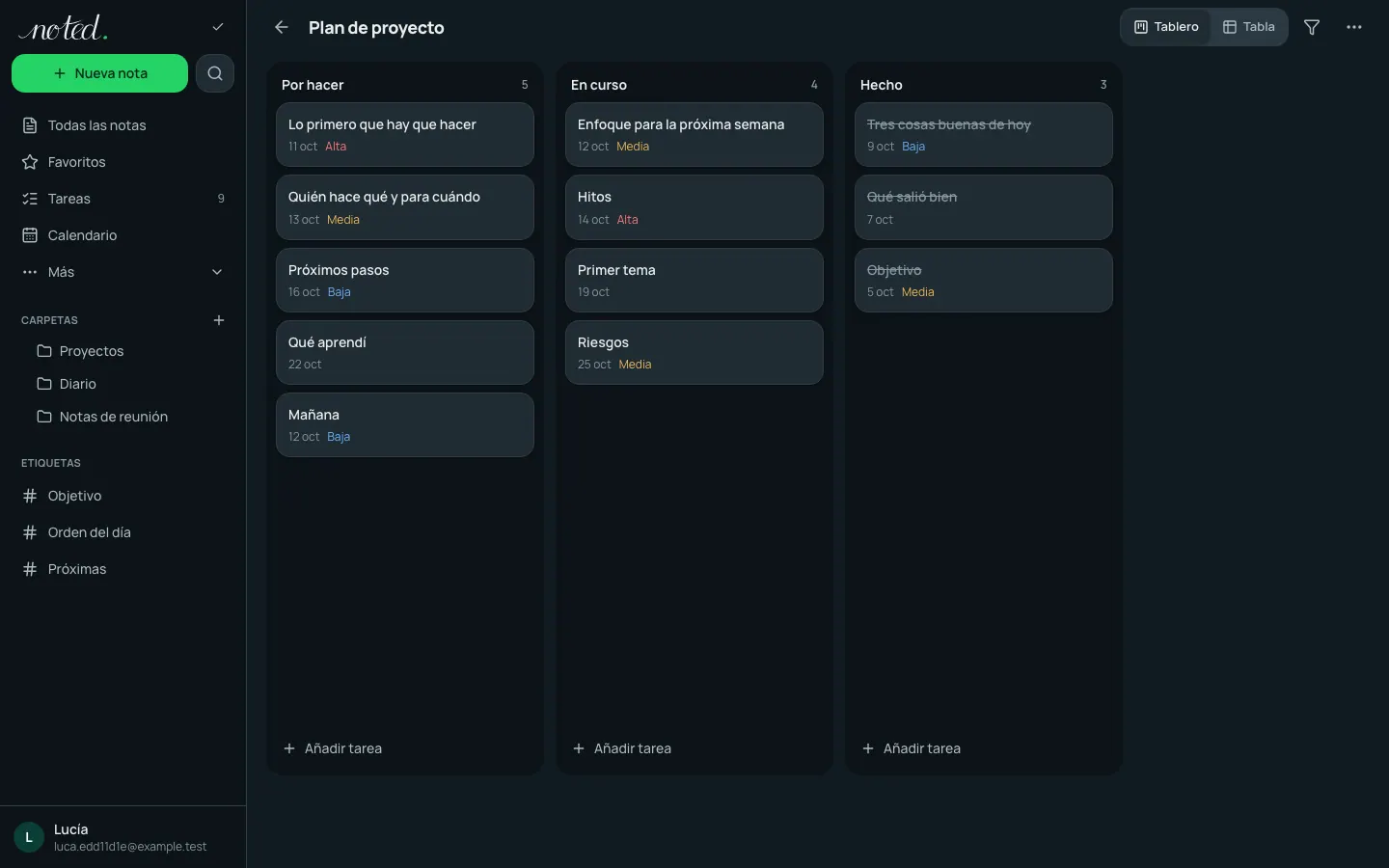Open the Riesgos card

tap(694, 353)
